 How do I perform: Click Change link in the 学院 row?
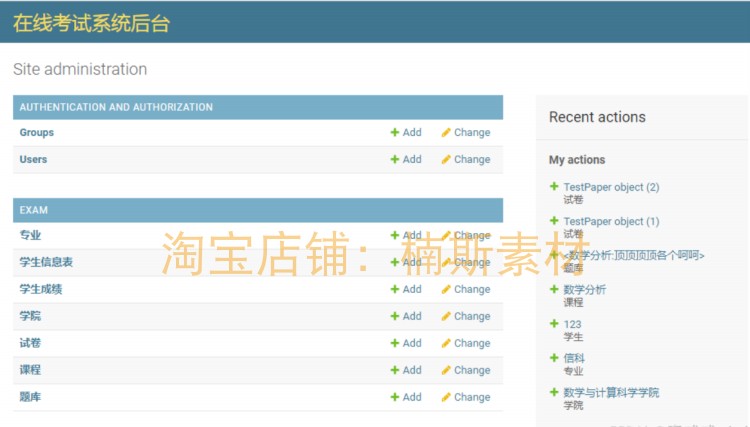click(466, 316)
